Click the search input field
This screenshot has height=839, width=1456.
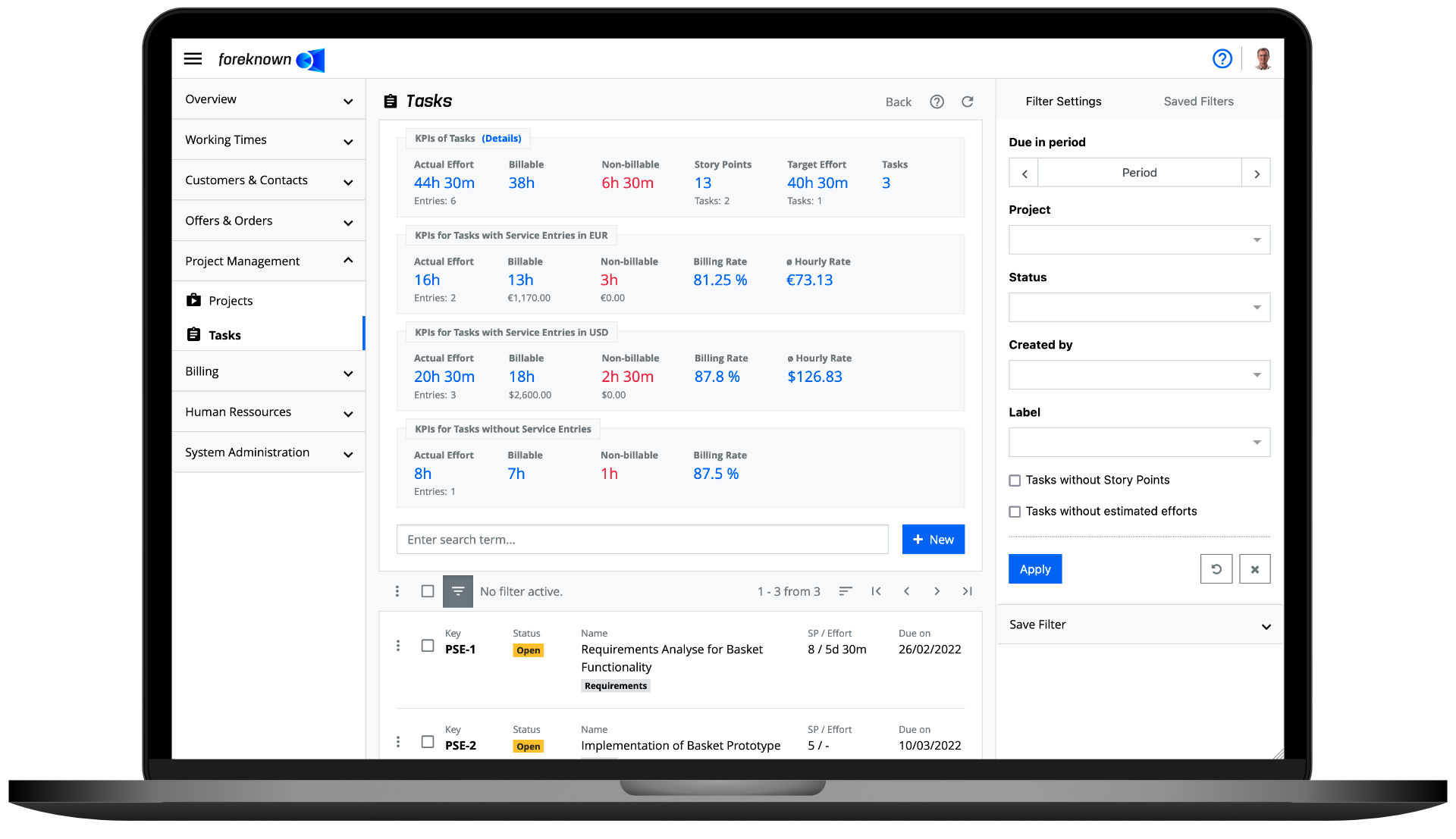click(x=641, y=539)
